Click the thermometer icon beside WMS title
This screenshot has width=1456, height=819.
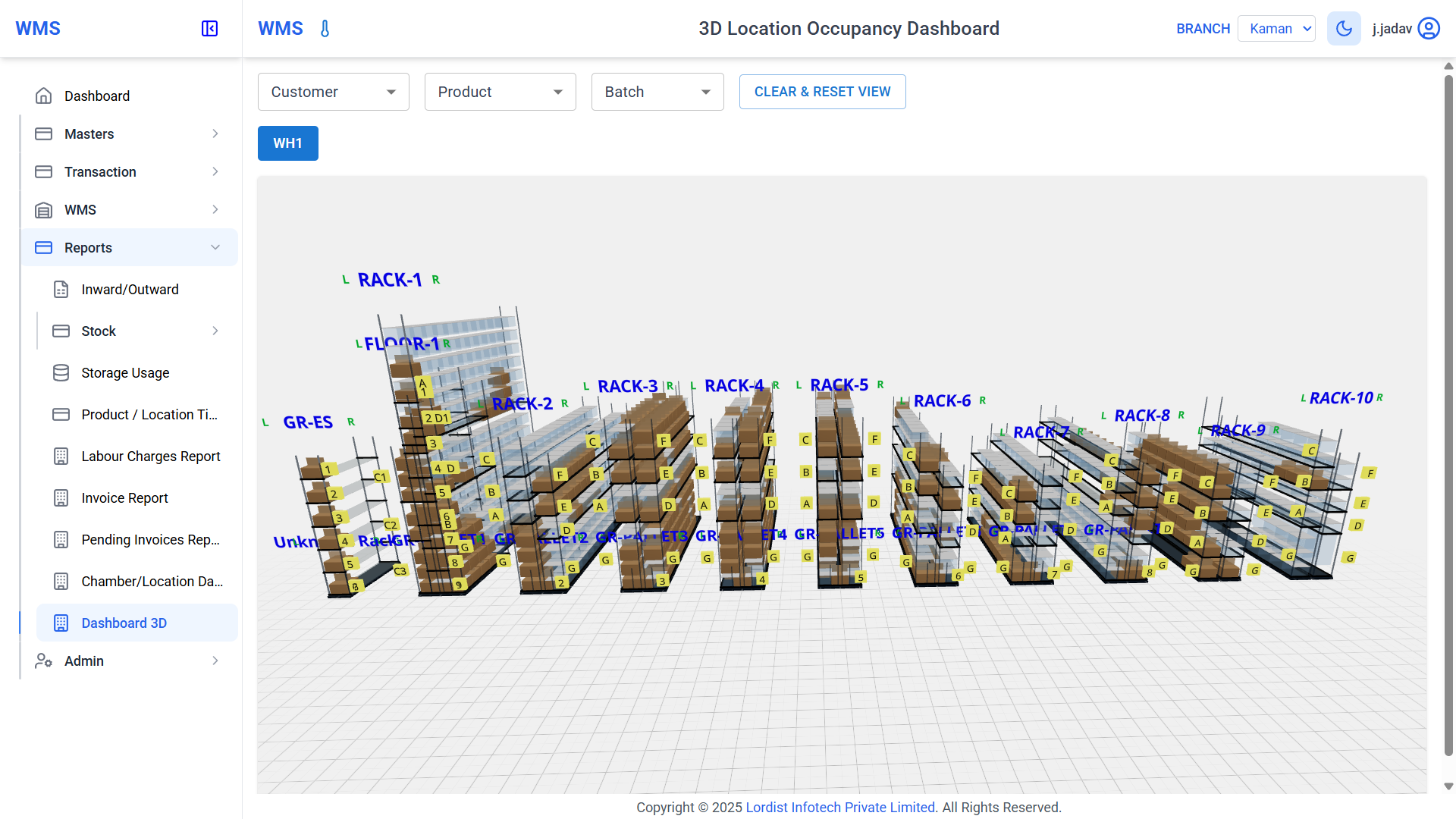(325, 28)
